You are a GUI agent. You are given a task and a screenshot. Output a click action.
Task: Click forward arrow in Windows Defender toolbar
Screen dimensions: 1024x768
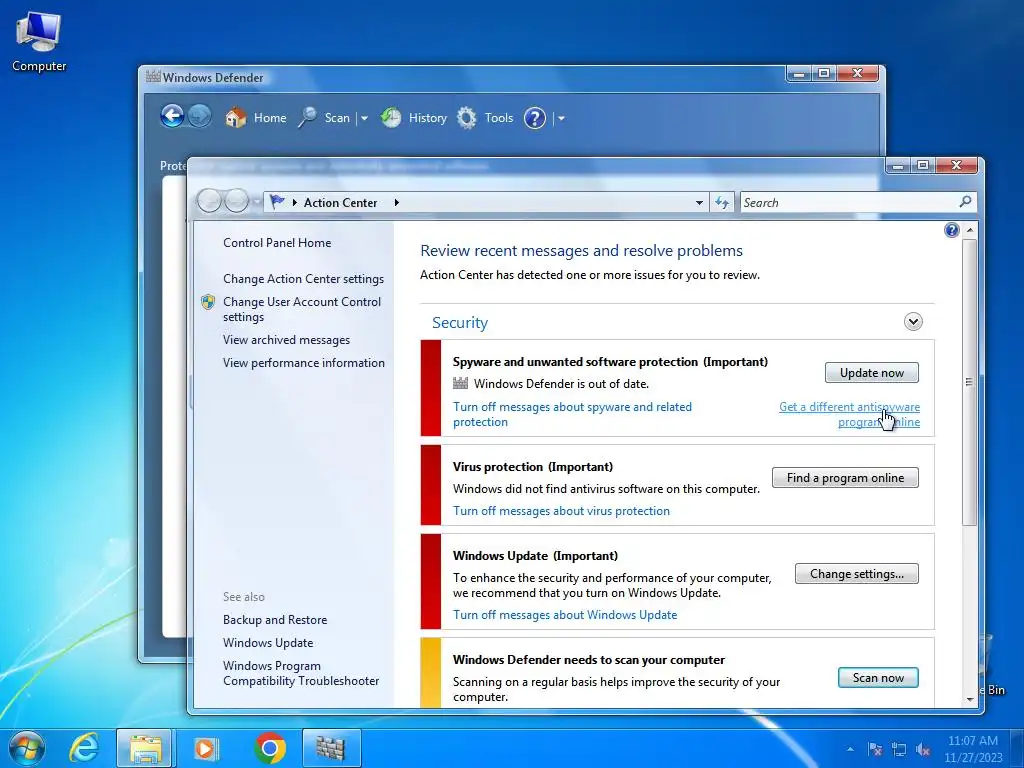tap(199, 117)
